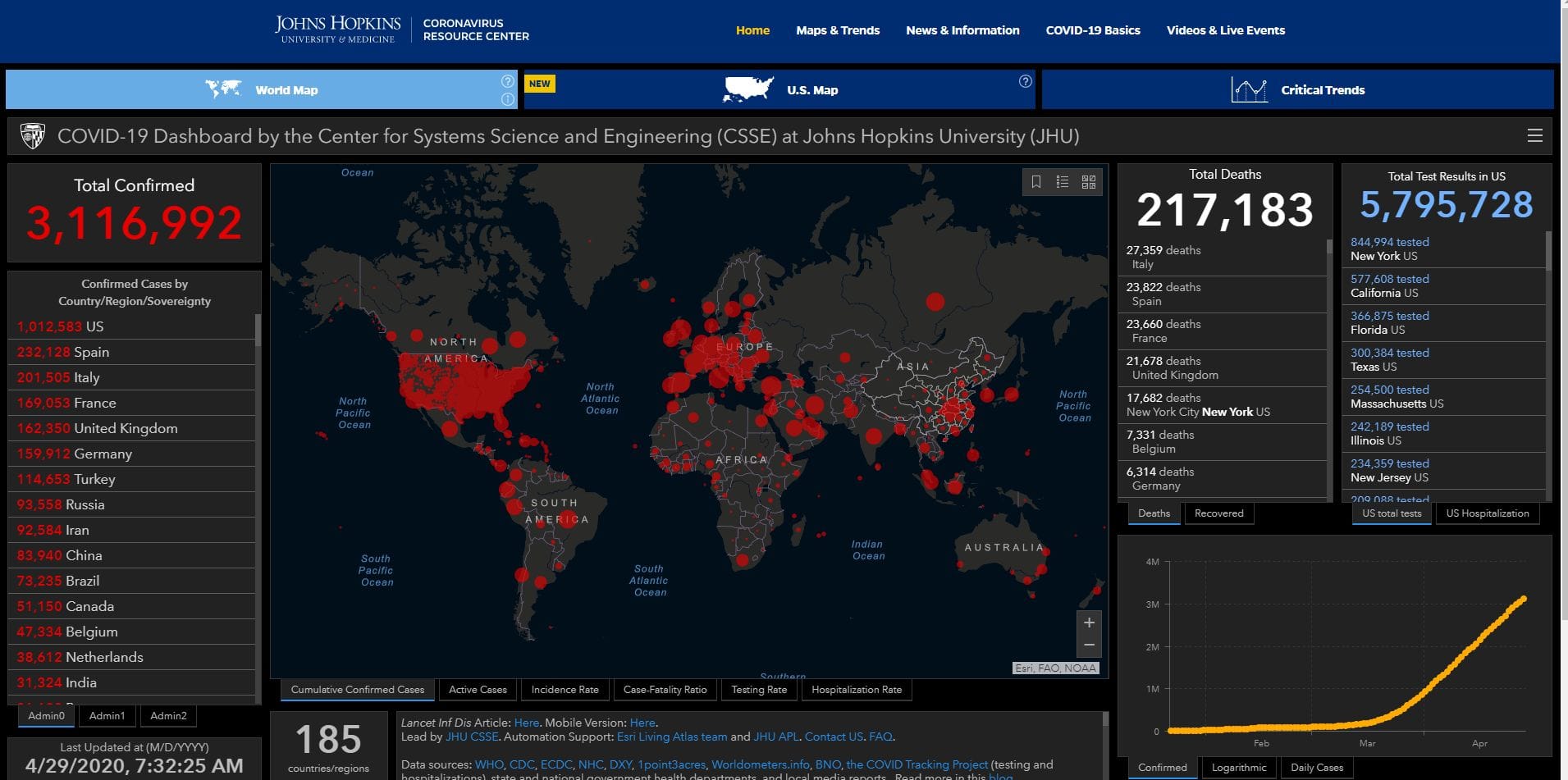Show the Confirmed chart tab

coord(1163,768)
